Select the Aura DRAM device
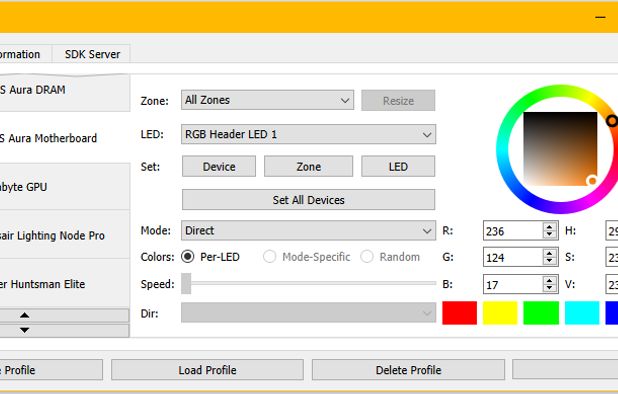Image resolution: width=618 pixels, height=394 pixels. 65,93
